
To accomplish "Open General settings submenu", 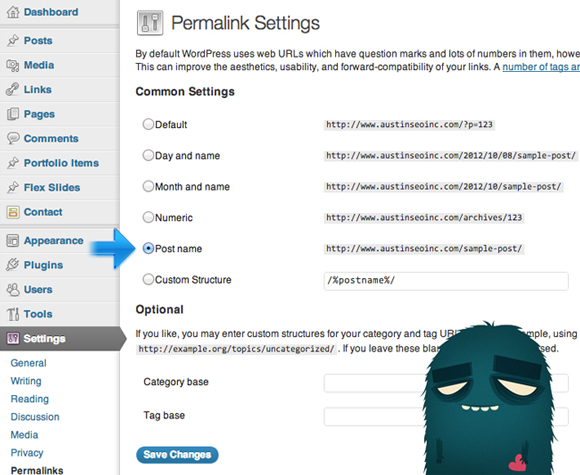I will click(28, 363).
